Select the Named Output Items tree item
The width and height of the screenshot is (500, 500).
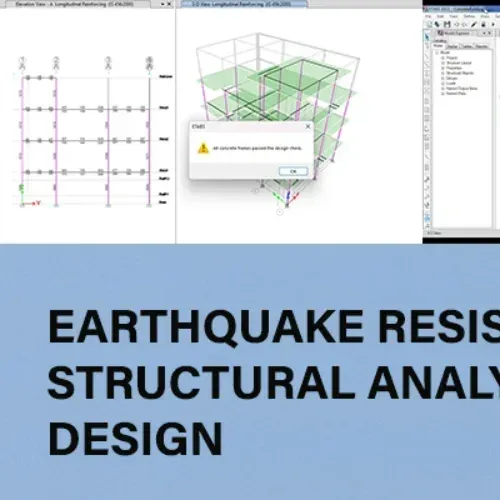coord(462,88)
